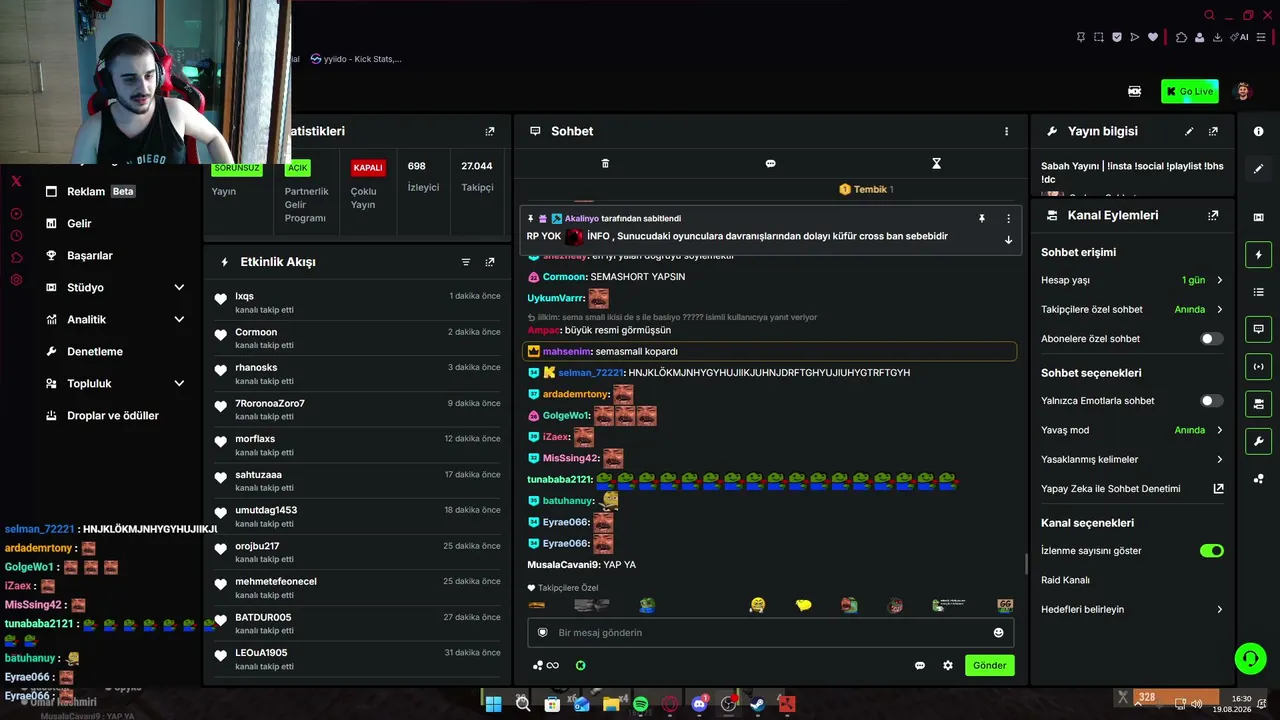Open Hesap yaşı setting showing 1 gün
Screen dimensions: 1280x720
pos(1132,280)
